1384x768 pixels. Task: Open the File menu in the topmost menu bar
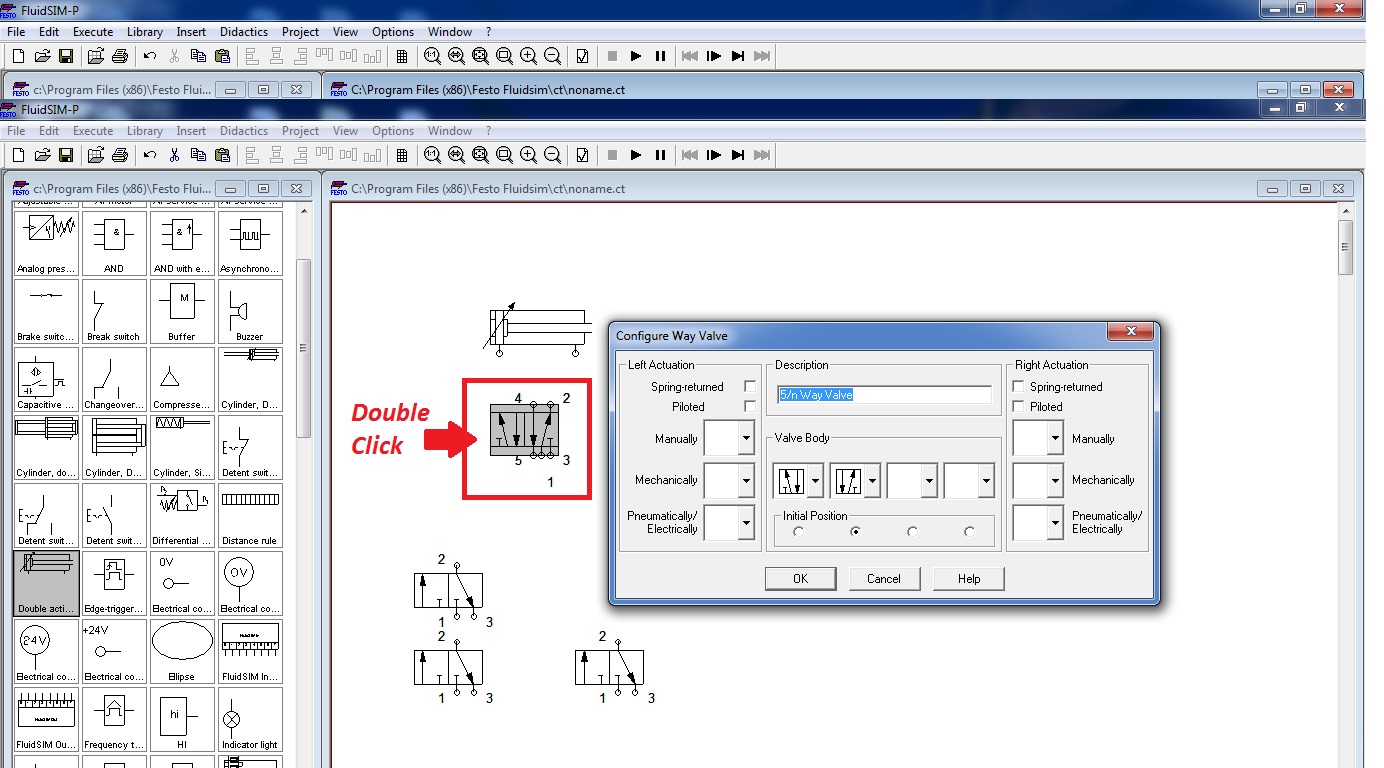click(16, 32)
